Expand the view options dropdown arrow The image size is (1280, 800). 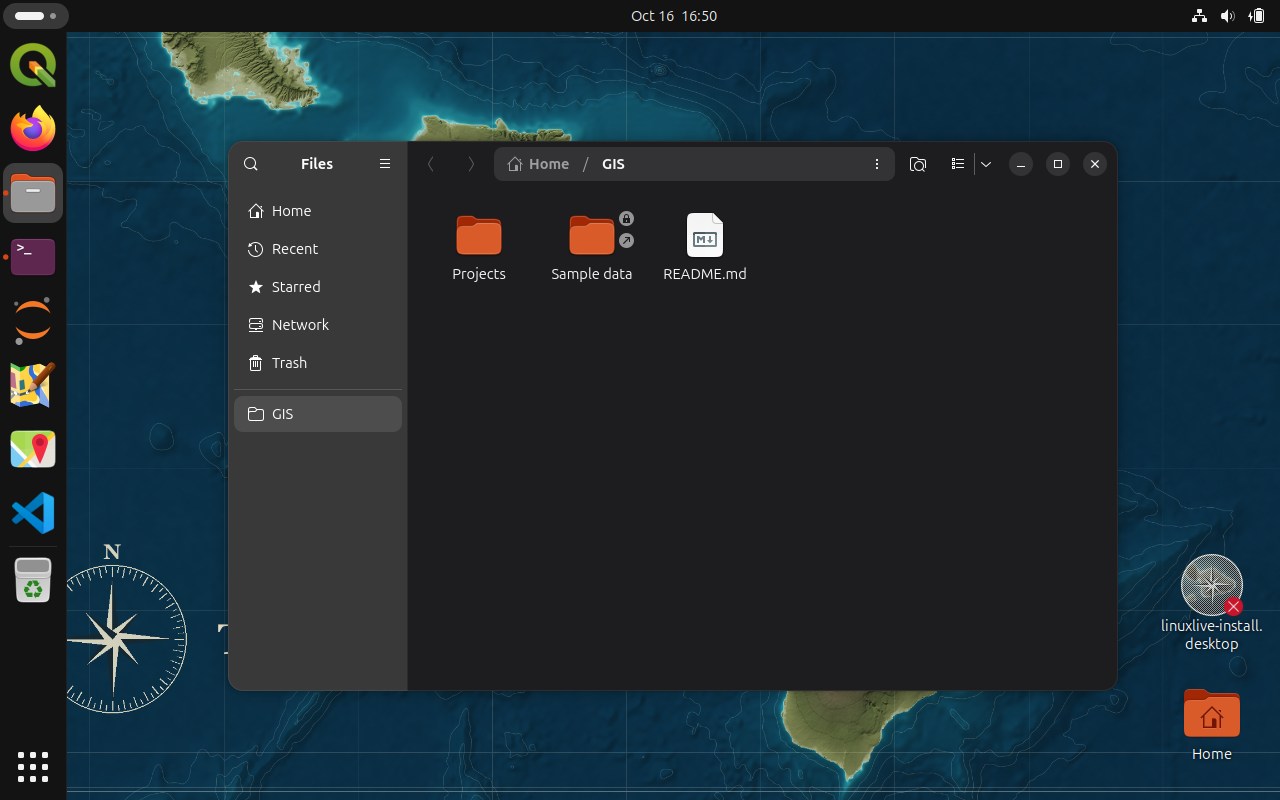coord(986,164)
